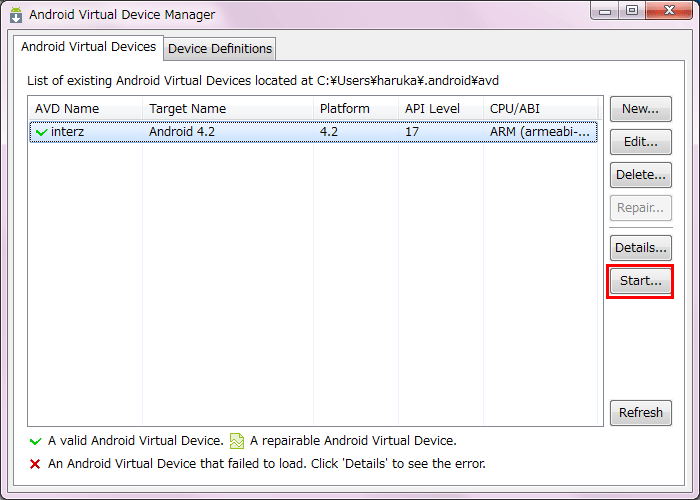Refresh the AVD list

[x=641, y=412]
